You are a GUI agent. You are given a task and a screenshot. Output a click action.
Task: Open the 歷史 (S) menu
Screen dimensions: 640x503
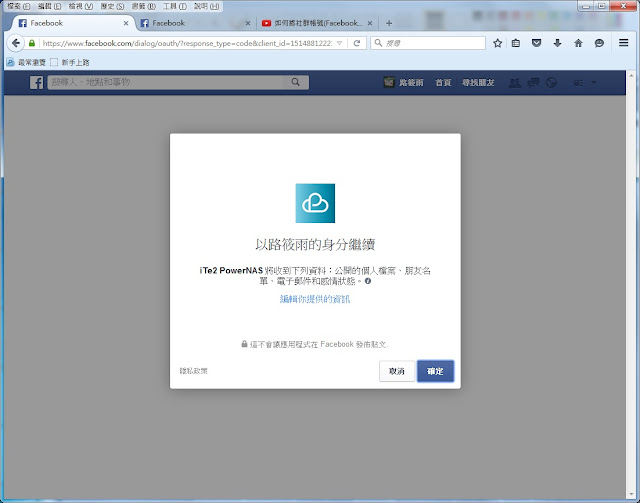tap(112, 6)
